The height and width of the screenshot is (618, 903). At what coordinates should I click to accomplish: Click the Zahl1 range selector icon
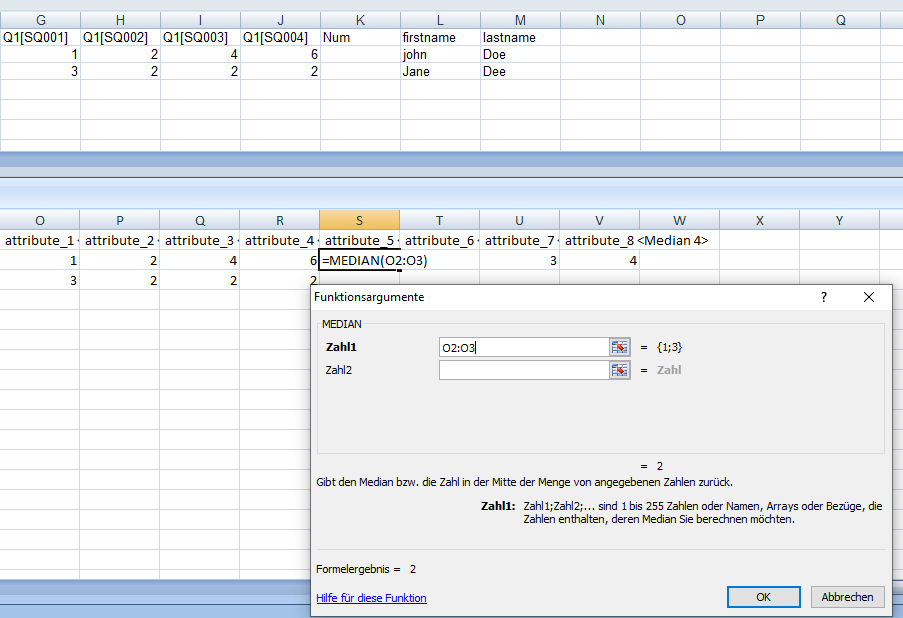tap(620, 347)
